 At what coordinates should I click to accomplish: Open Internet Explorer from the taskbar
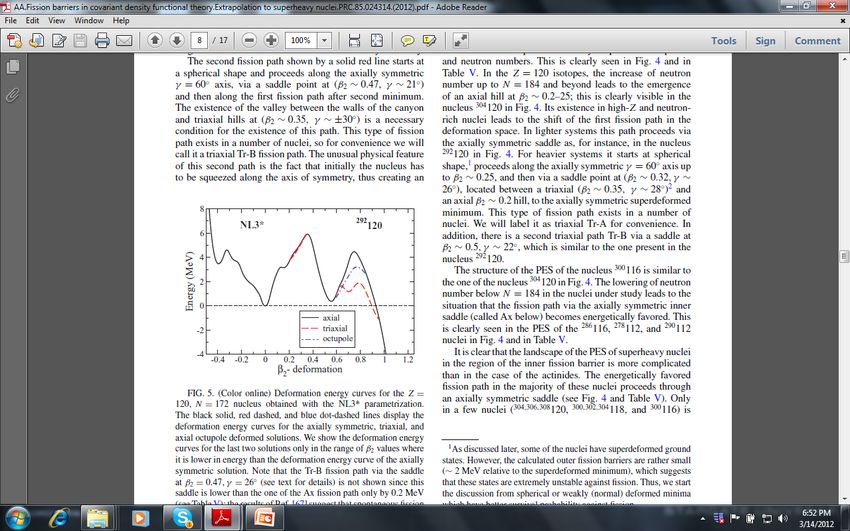click(59, 518)
